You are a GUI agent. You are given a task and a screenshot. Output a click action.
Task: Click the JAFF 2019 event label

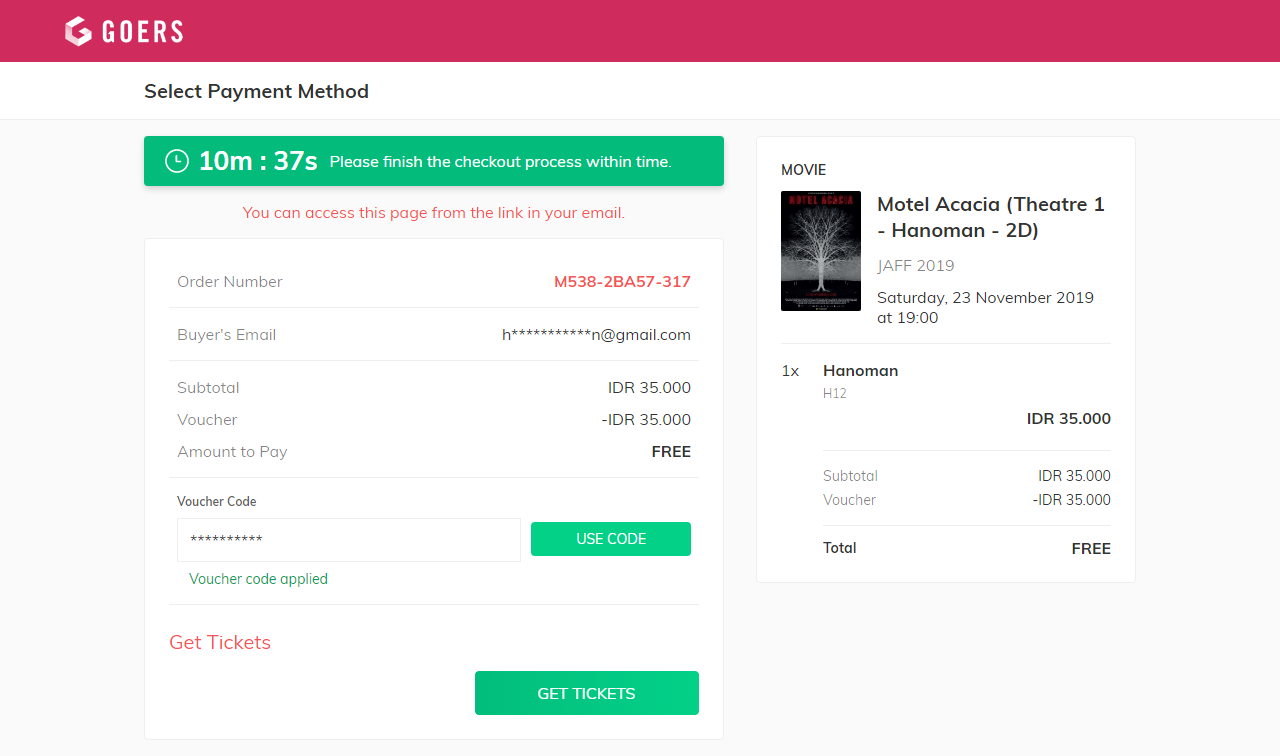pyautogui.click(x=915, y=266)
